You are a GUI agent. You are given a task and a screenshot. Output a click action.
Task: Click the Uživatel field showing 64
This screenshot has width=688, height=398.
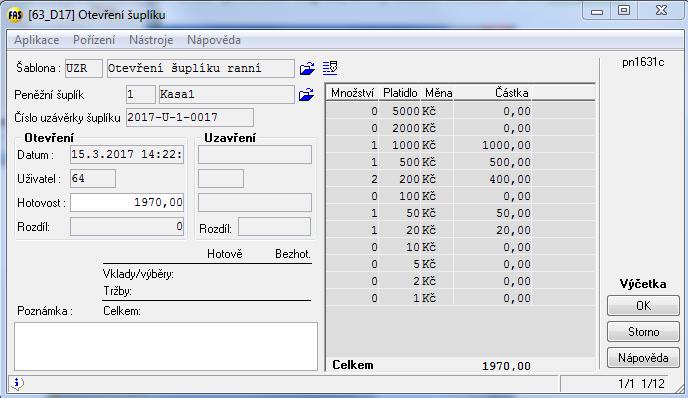tap(93, 179)
